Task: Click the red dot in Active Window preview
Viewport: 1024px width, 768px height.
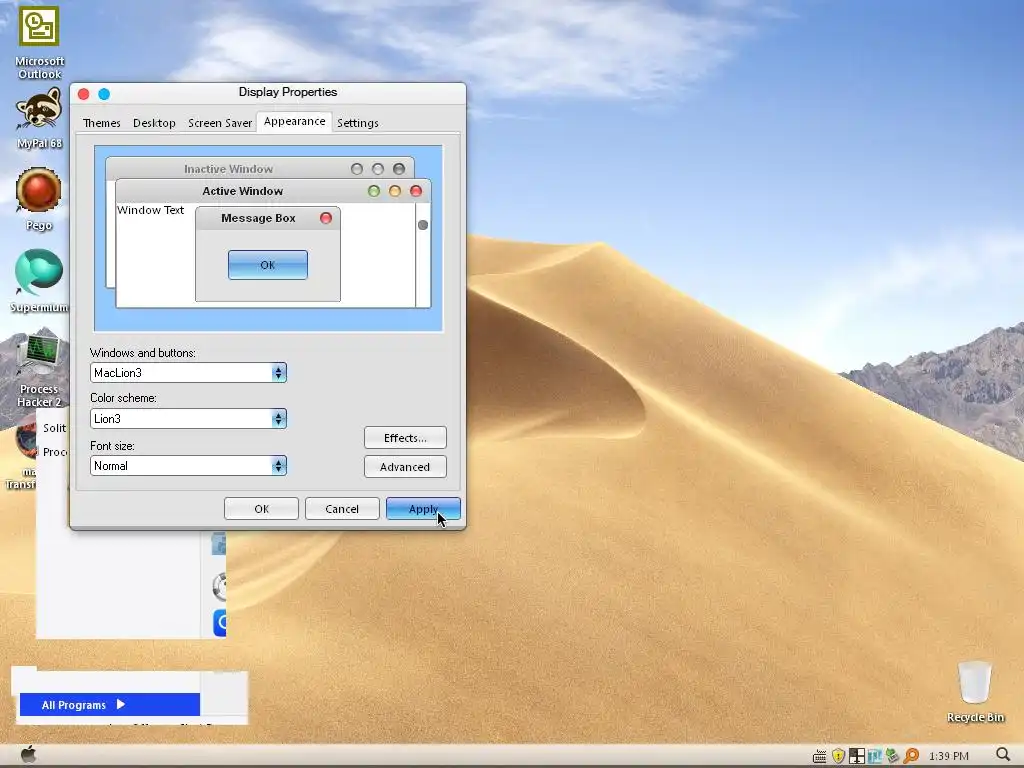Action: tap(416, 191)
